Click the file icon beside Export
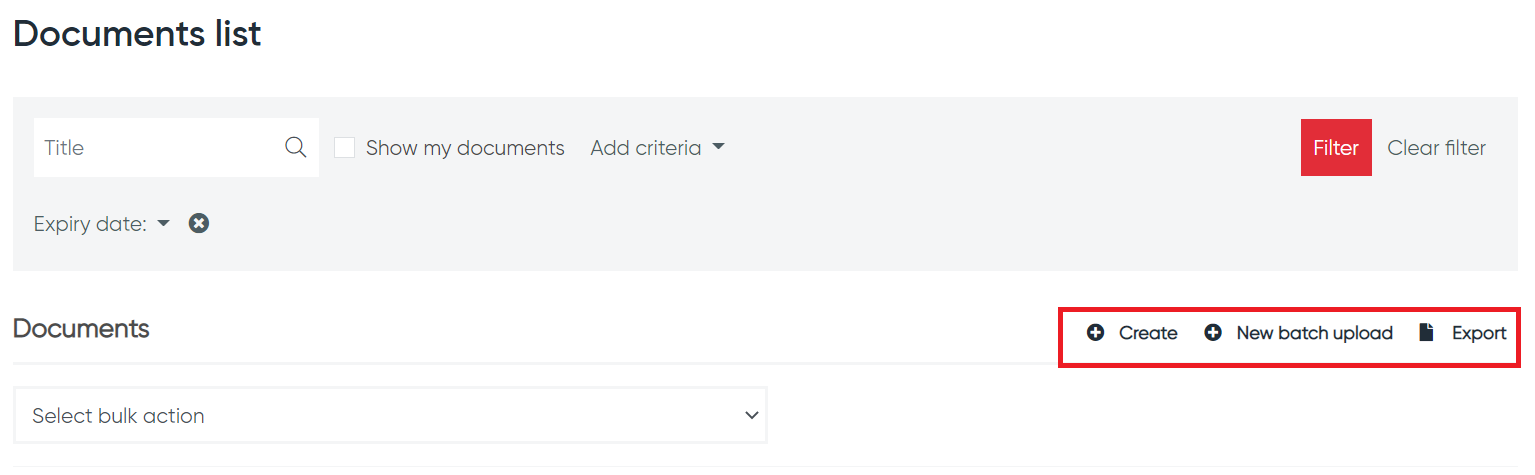 tap(1426, 333)
